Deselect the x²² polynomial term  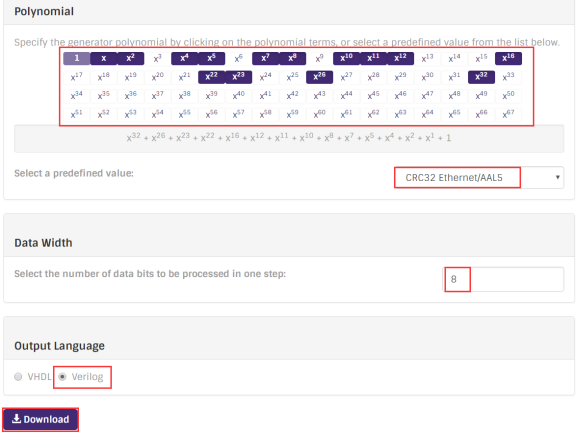tap(212, 77)
